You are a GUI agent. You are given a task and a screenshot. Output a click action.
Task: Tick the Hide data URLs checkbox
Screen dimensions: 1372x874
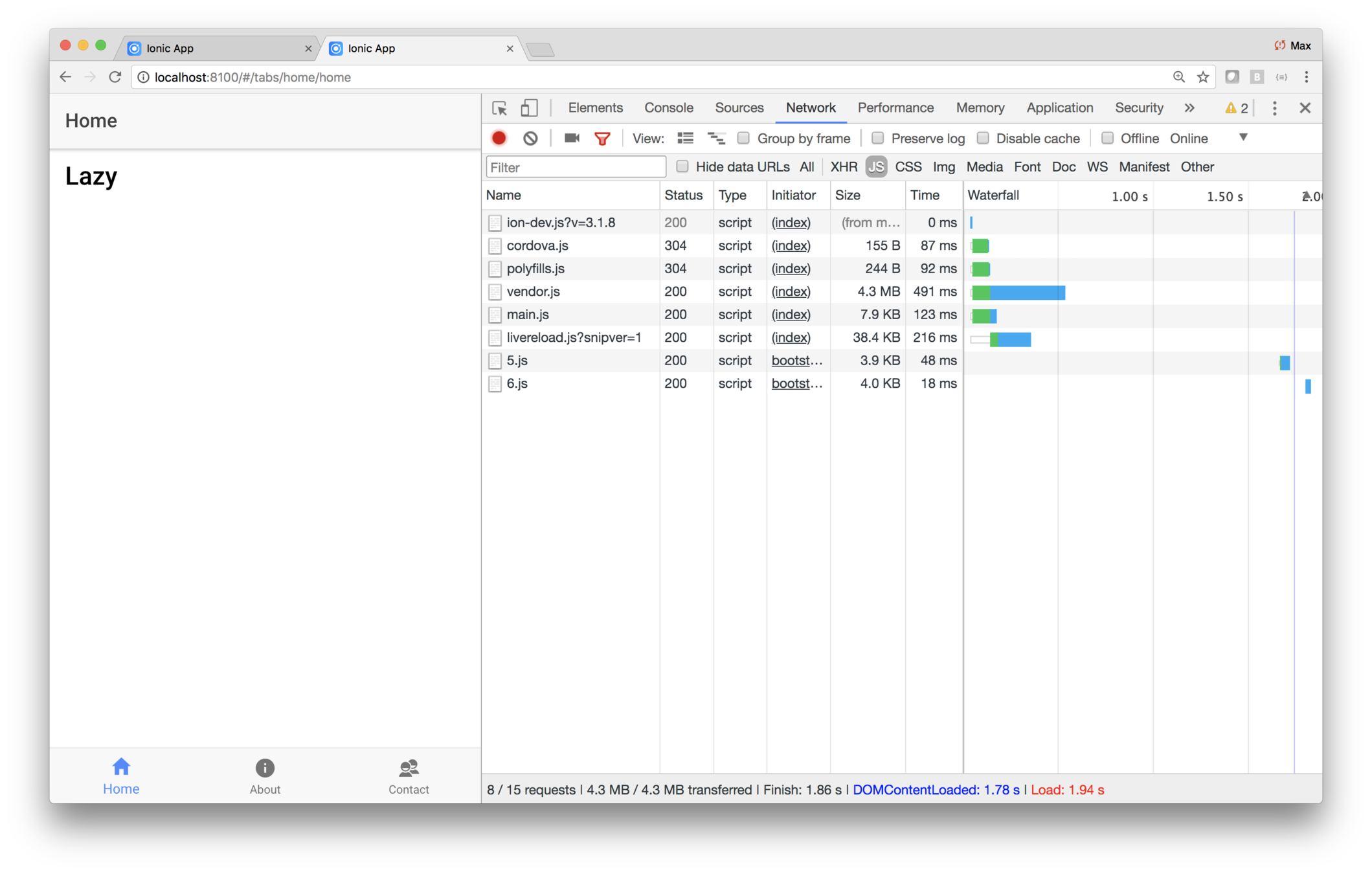682,166
